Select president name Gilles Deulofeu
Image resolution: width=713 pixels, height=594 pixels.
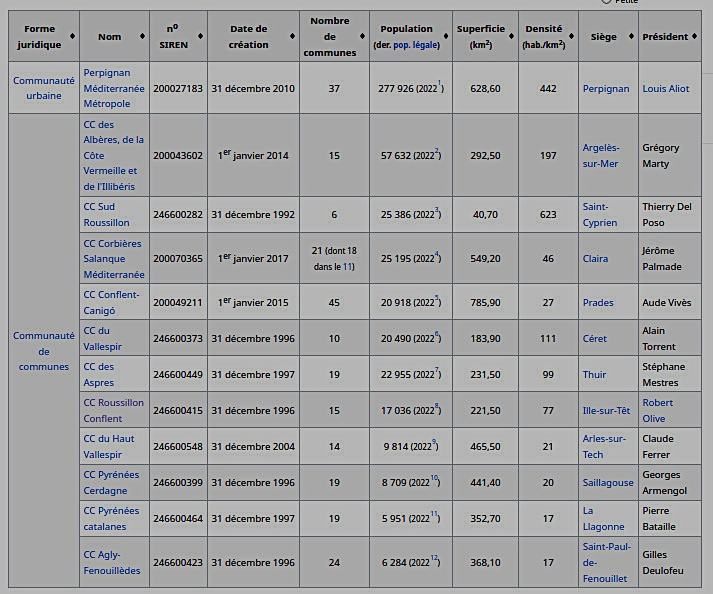[x=663, y=562]
